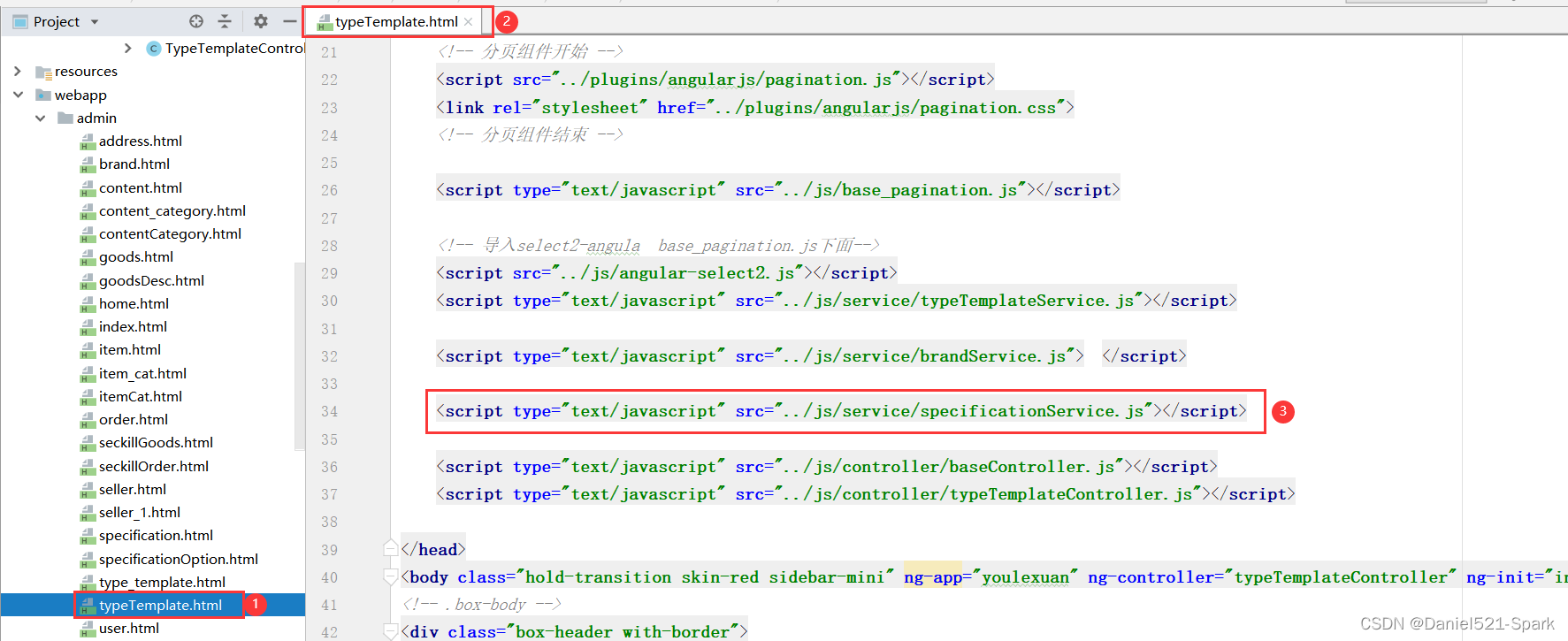The height and width of the screenshot is (641, 1568).
Task: Open index.html file
Action: click(x=133, y=326)
